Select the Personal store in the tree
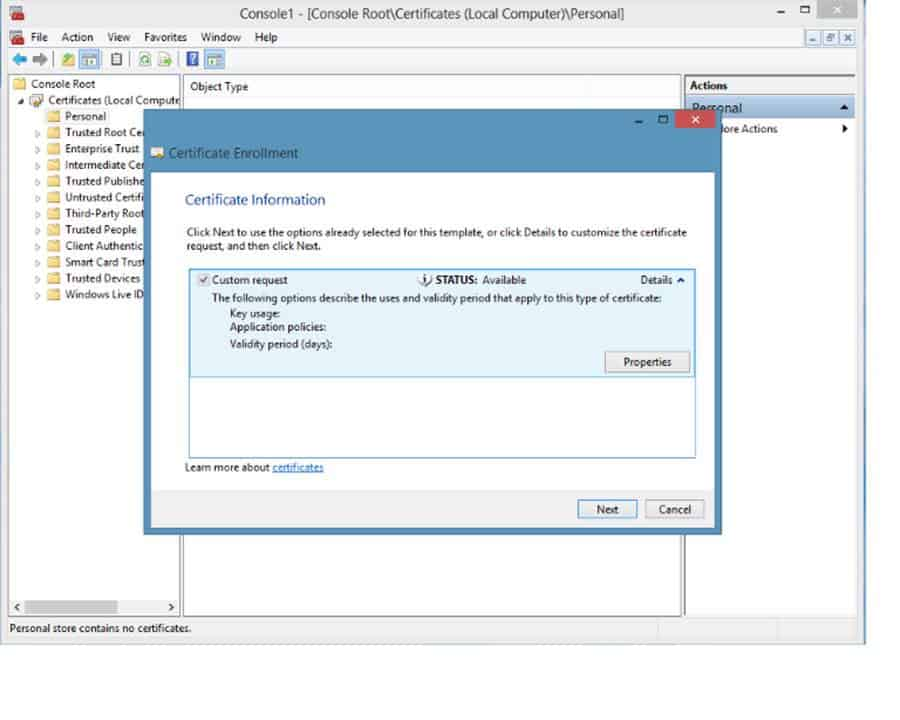 click(x=85, y=117)
